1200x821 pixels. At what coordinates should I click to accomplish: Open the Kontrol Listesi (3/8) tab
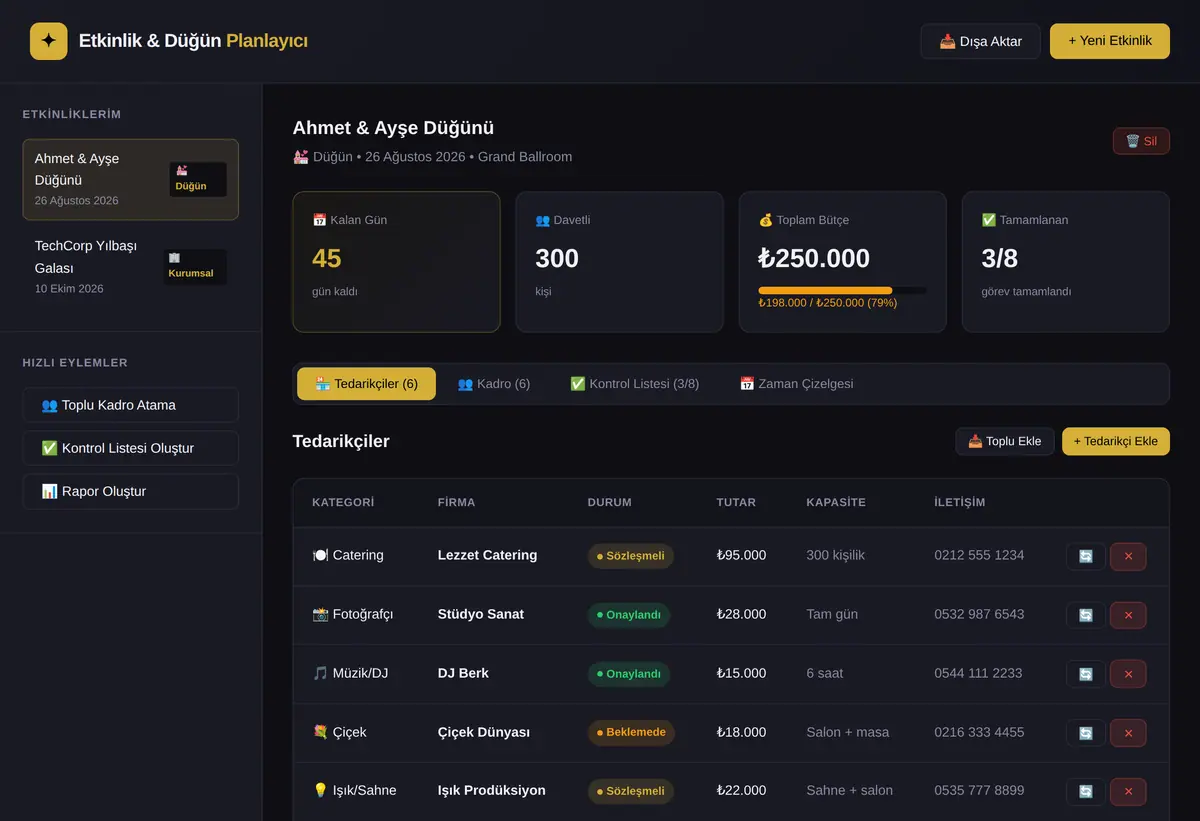coord(634,384)
